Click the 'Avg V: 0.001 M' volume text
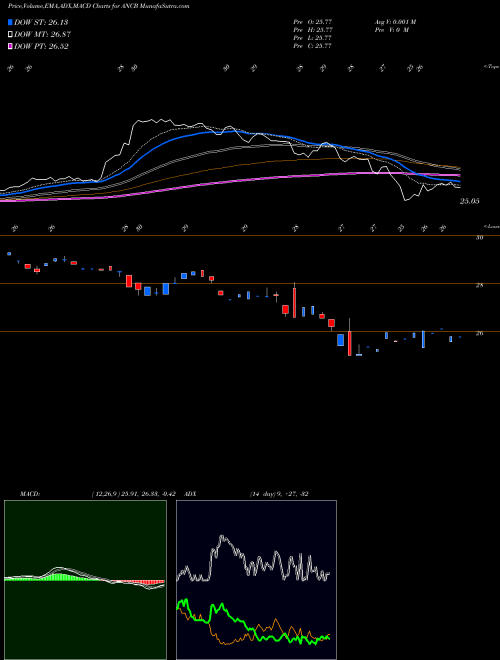This screenshot has width=500, height=660. point(395,22)
